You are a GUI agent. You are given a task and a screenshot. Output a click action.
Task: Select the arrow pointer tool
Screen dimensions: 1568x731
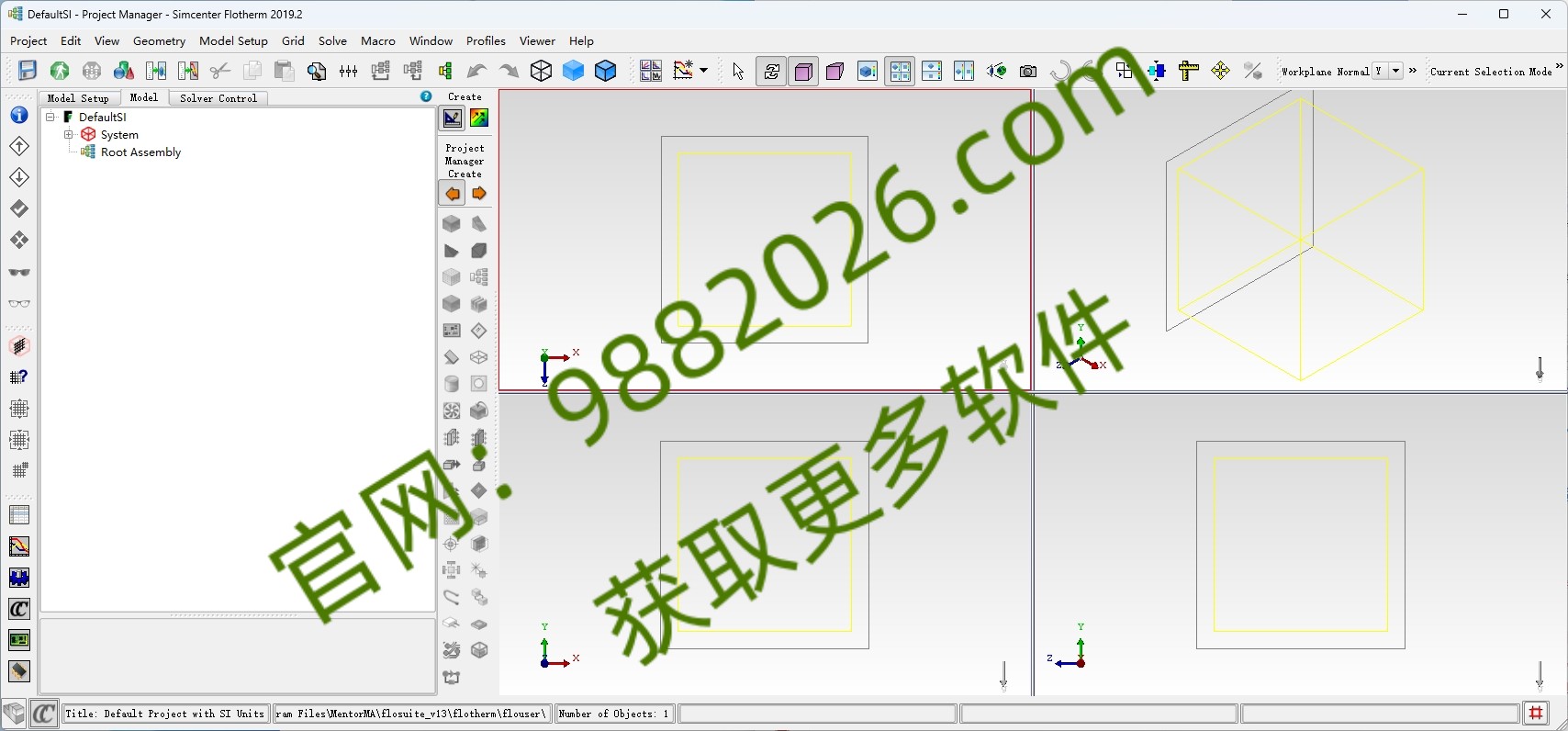[738, 71]
